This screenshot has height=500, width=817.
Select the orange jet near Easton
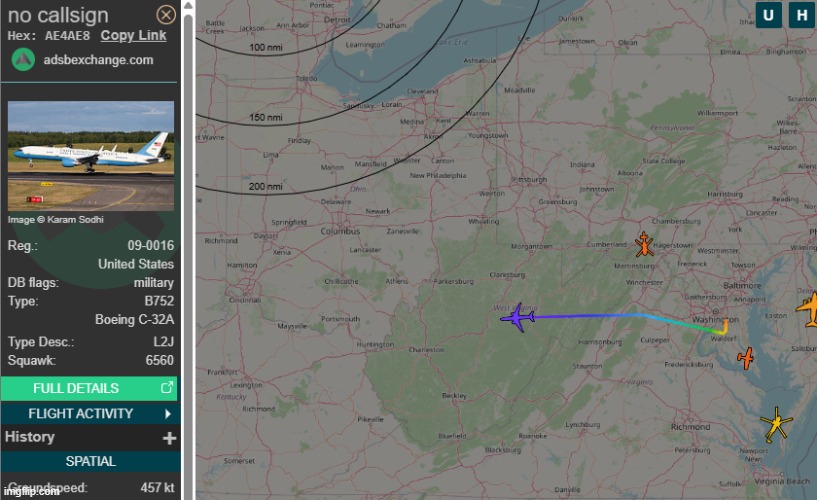tap(808, 310)
